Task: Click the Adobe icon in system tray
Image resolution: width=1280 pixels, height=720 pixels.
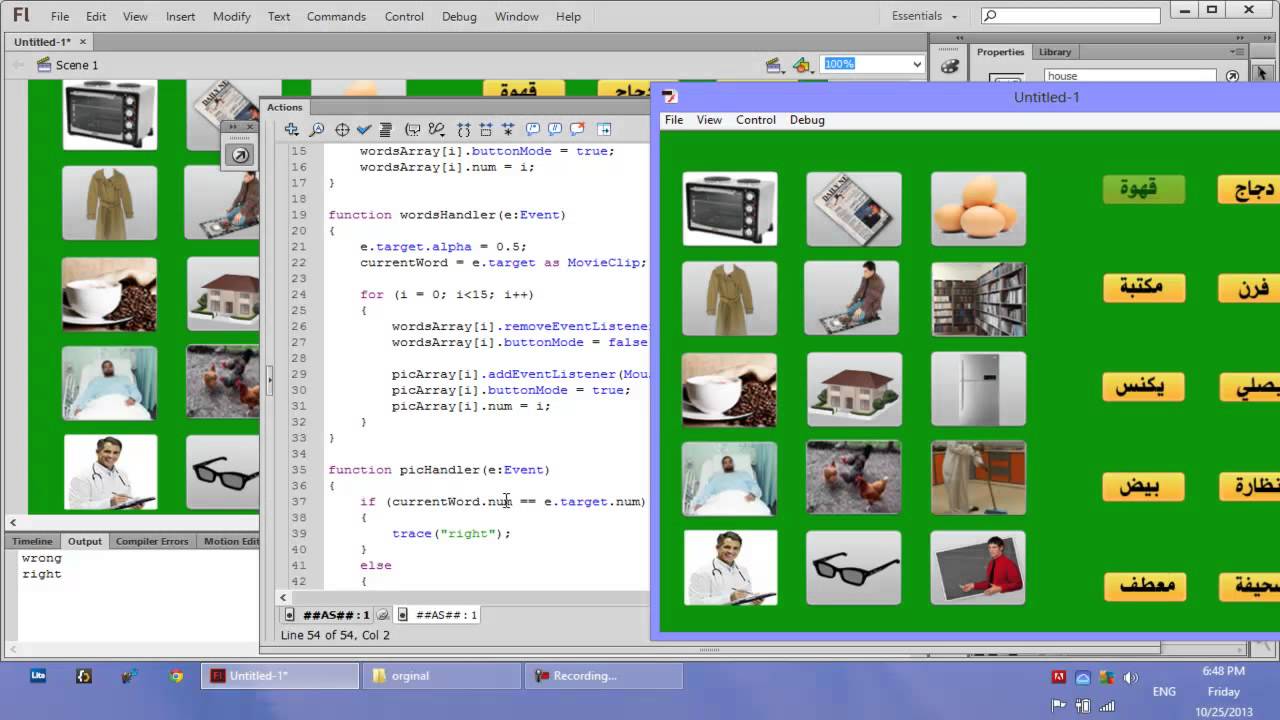Action: click(1059, 677)
